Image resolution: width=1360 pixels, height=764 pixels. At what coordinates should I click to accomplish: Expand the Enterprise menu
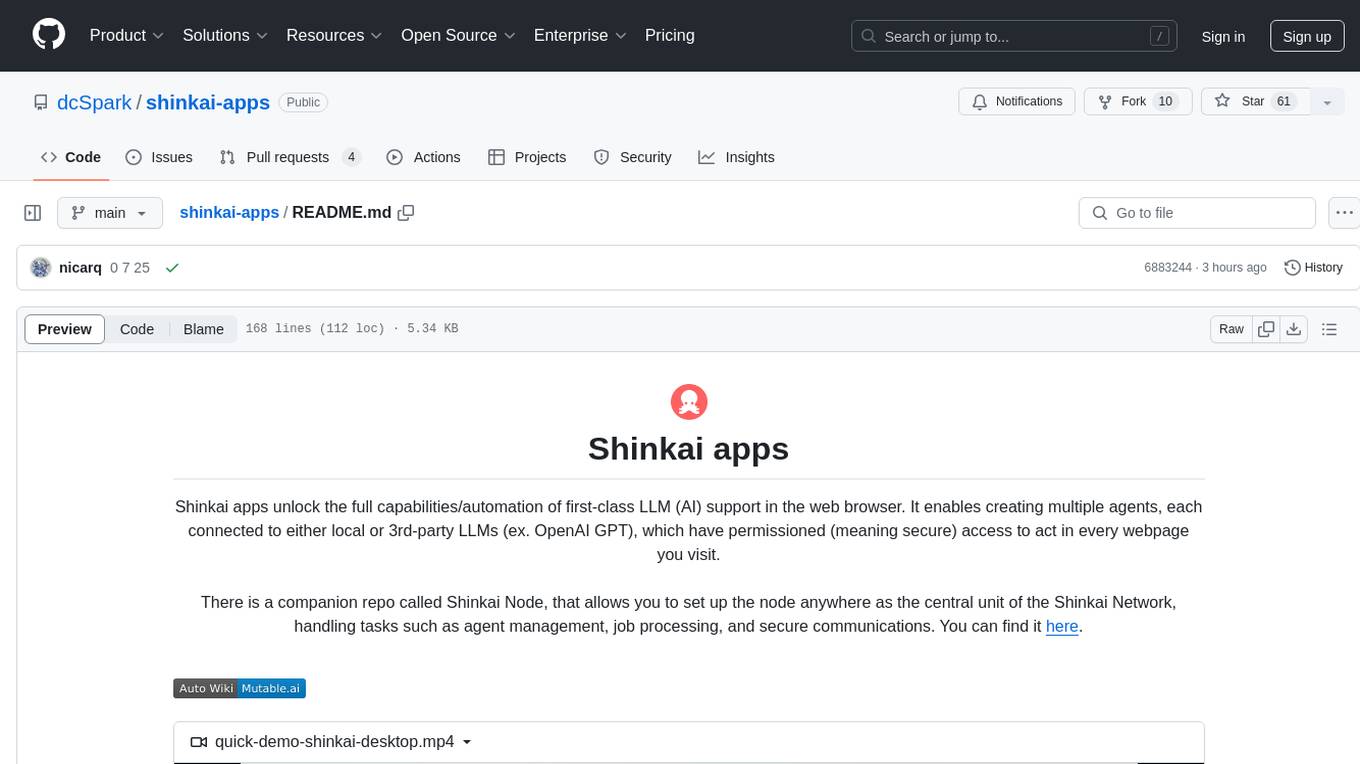(x=580, y=35)
